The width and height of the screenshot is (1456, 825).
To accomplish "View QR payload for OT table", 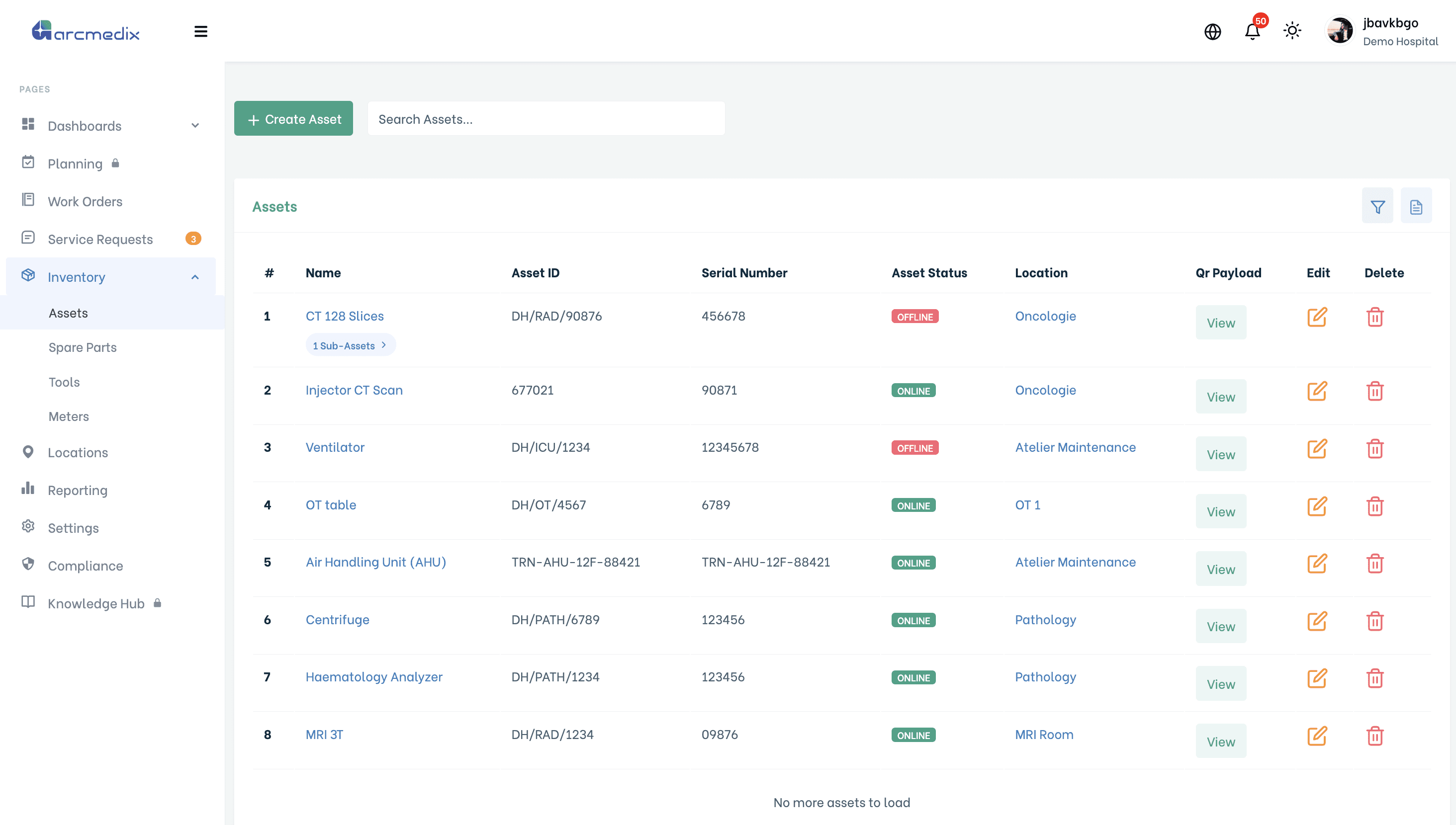I will point(1221,511).
